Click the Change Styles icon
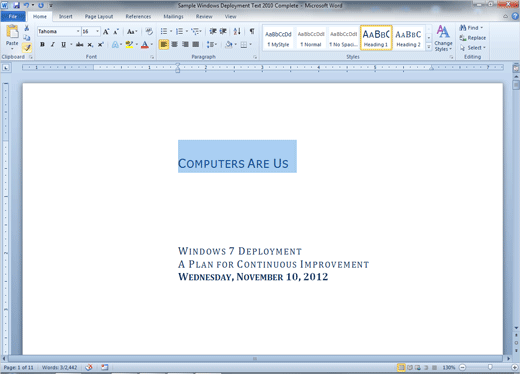This screenshot has height=374, width=520. 443,38
